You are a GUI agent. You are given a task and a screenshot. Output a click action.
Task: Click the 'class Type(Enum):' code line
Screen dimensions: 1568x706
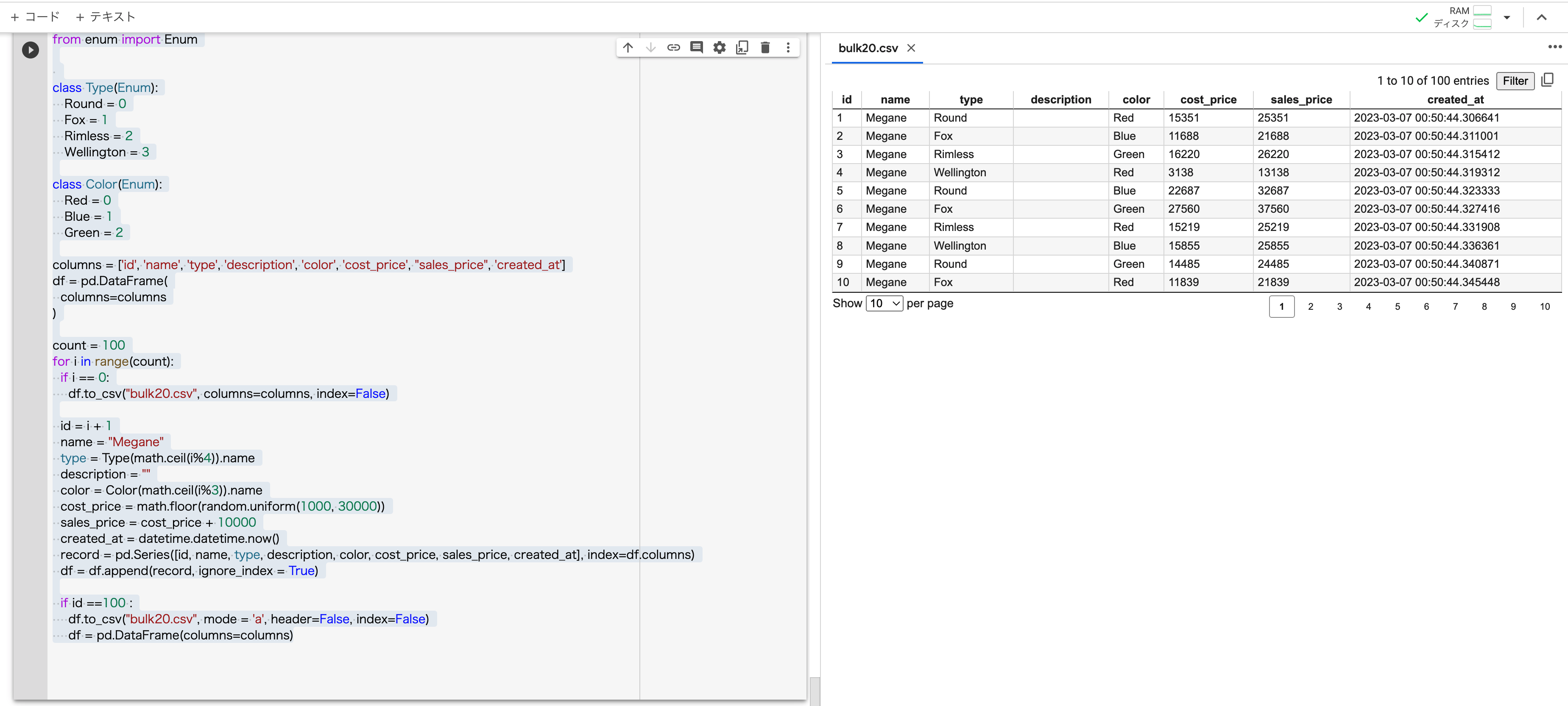(105, 88)
